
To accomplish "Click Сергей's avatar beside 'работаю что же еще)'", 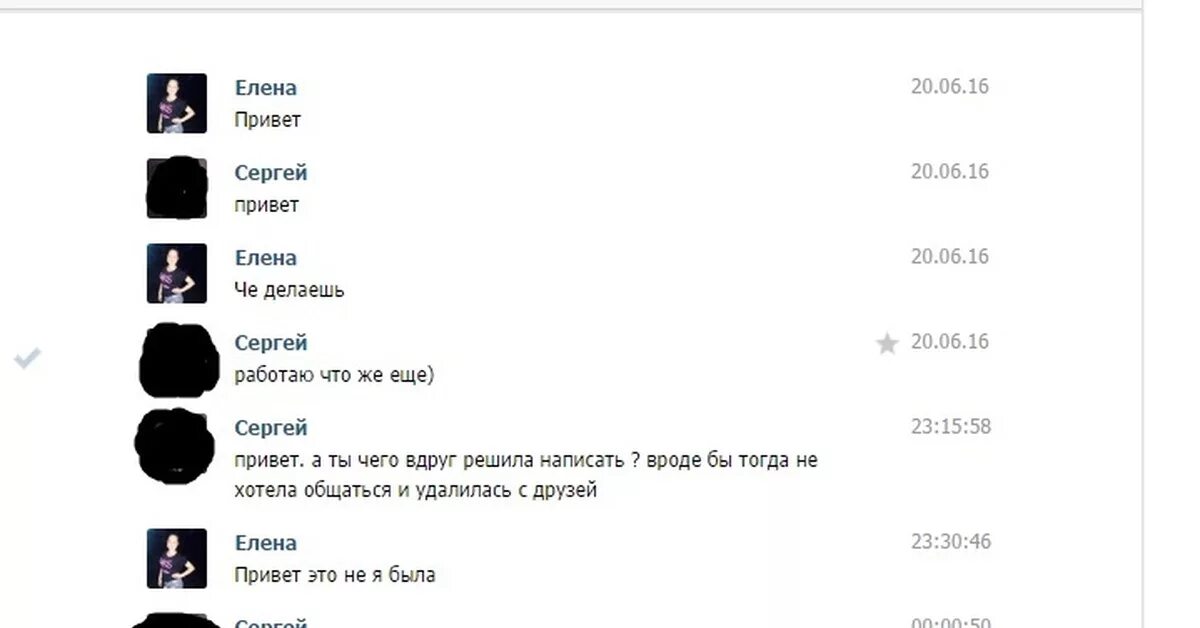I will click(x=178, y=360).
